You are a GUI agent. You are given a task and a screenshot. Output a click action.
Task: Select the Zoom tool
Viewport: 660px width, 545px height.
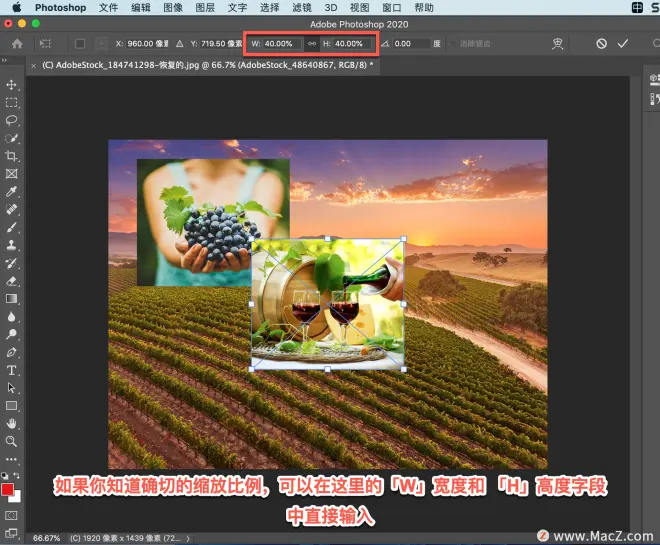pyautogui.click(x=11, y=441)
